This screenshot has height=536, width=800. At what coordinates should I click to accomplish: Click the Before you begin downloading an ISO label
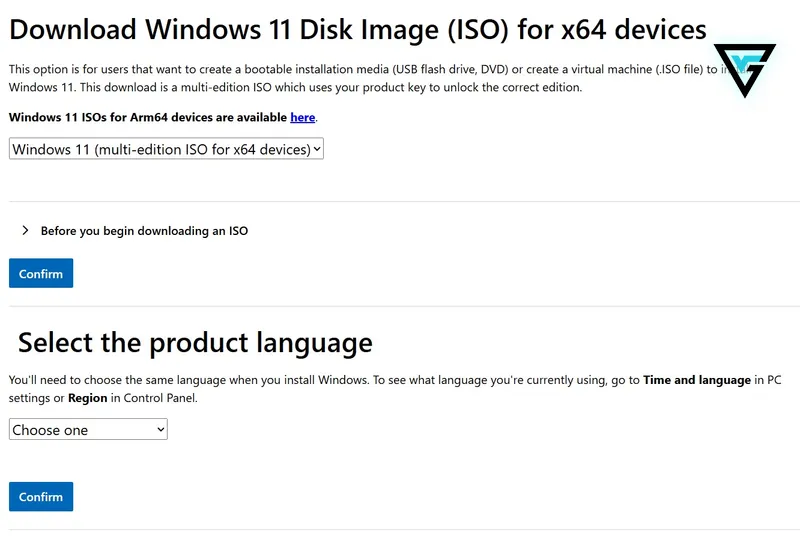pos(144,231)
